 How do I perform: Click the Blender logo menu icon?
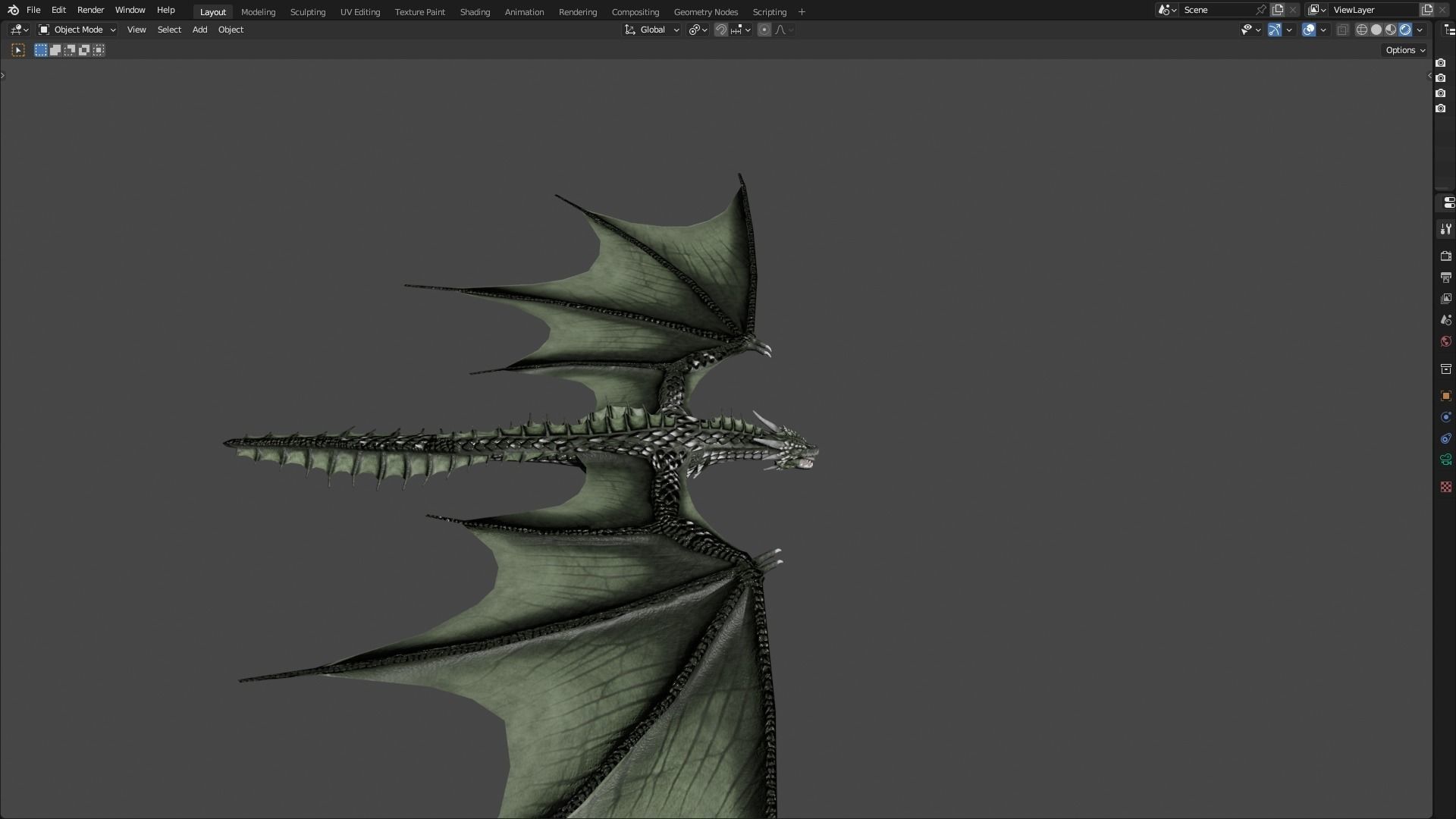click(13, 10)
